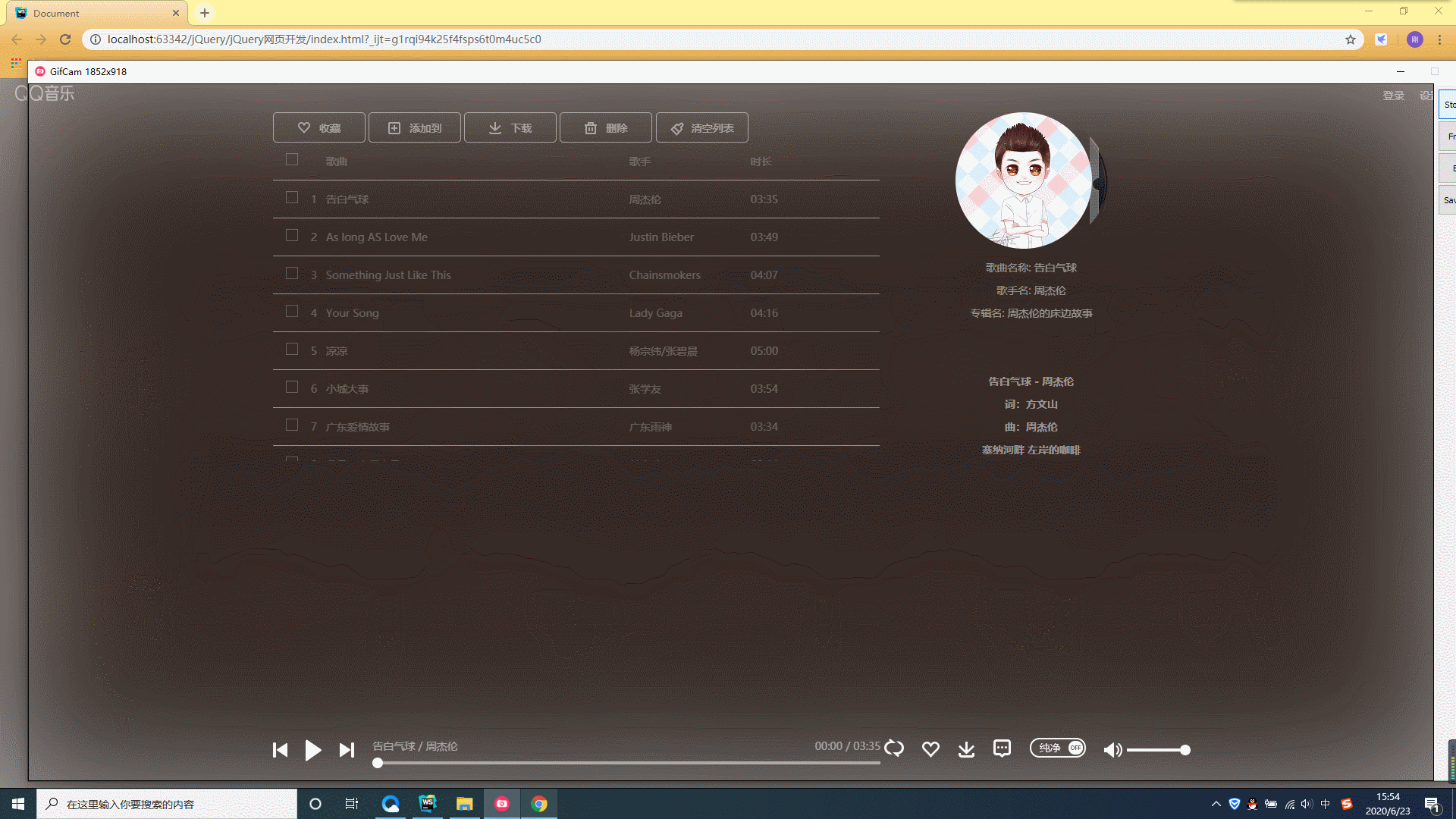Click the heart icon in player bar
Image resolution: width=1456 pixels, height=819 pixels.
[x=930, y=749]
